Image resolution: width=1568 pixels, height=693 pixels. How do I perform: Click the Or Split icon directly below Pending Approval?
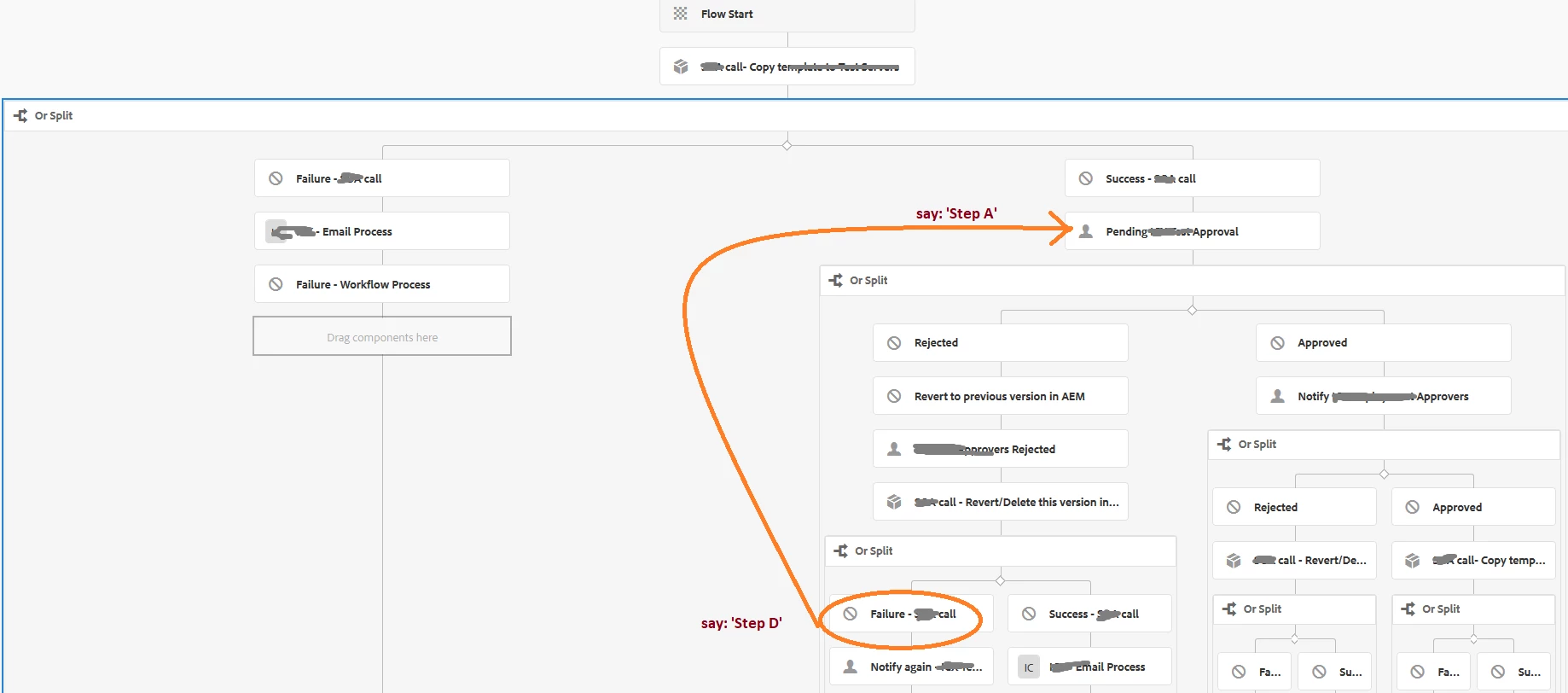836,280
